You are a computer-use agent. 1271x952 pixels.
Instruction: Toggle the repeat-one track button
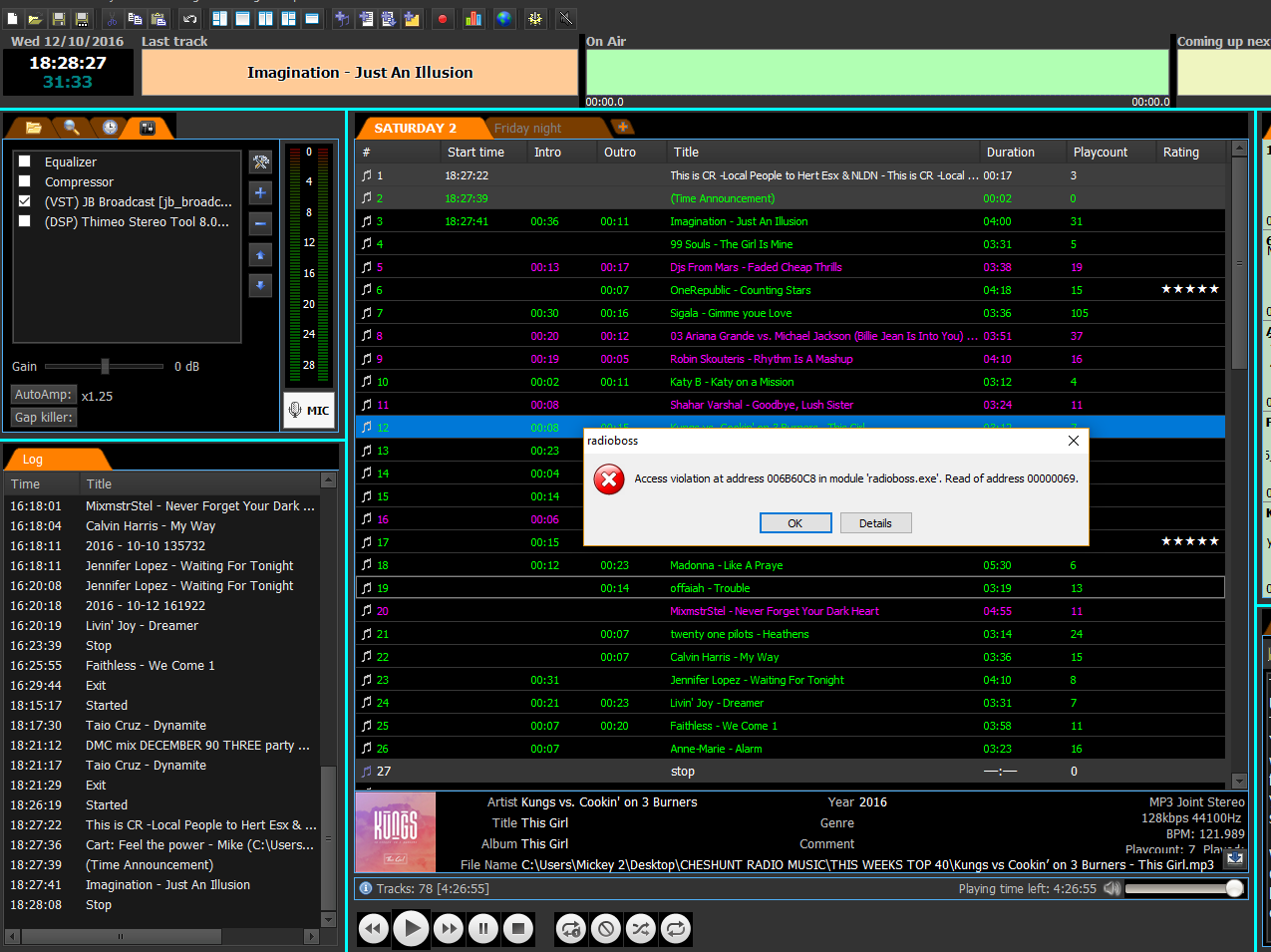click(571, 929)
